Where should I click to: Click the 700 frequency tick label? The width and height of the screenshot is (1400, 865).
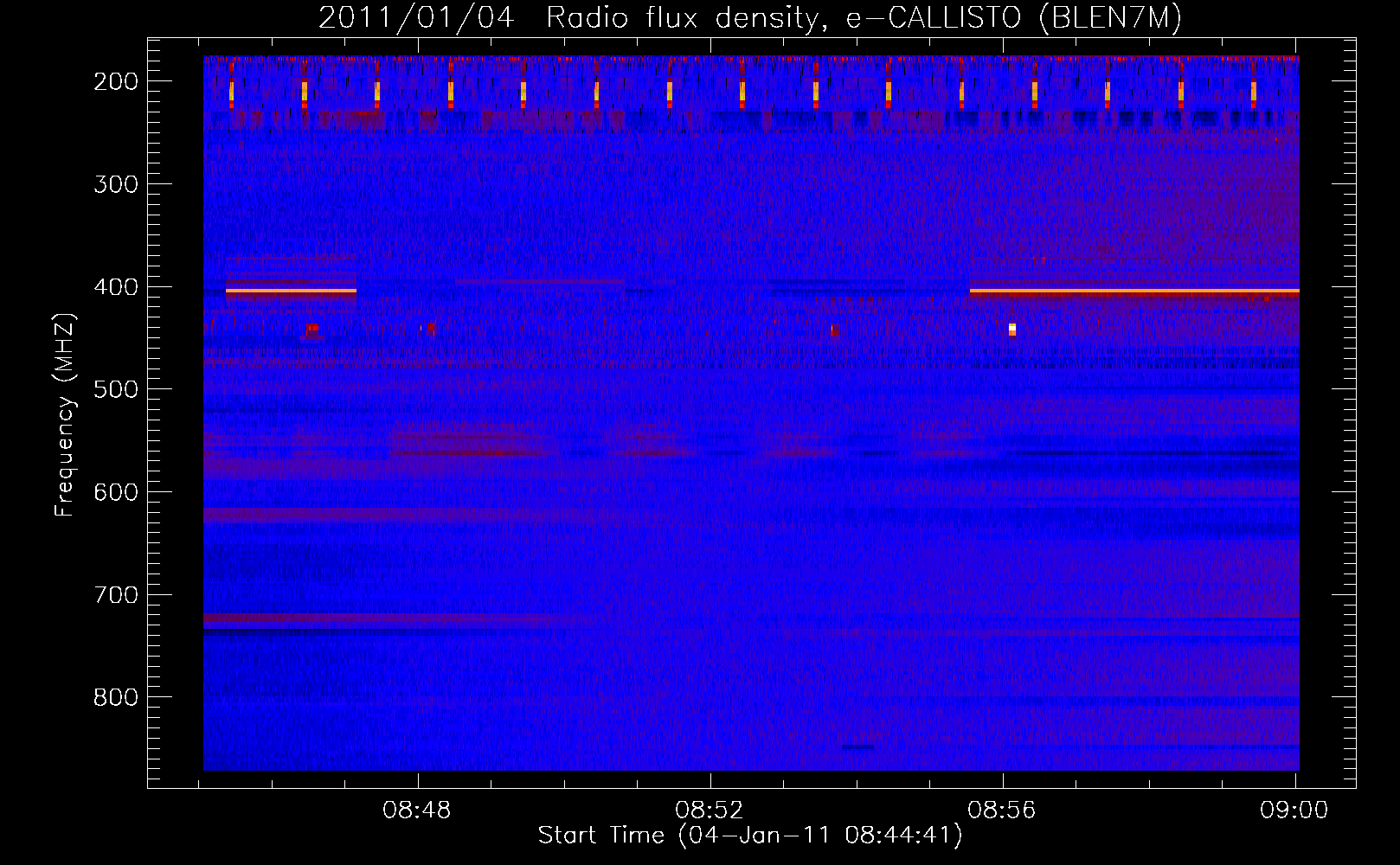click(x=115, y=595)
